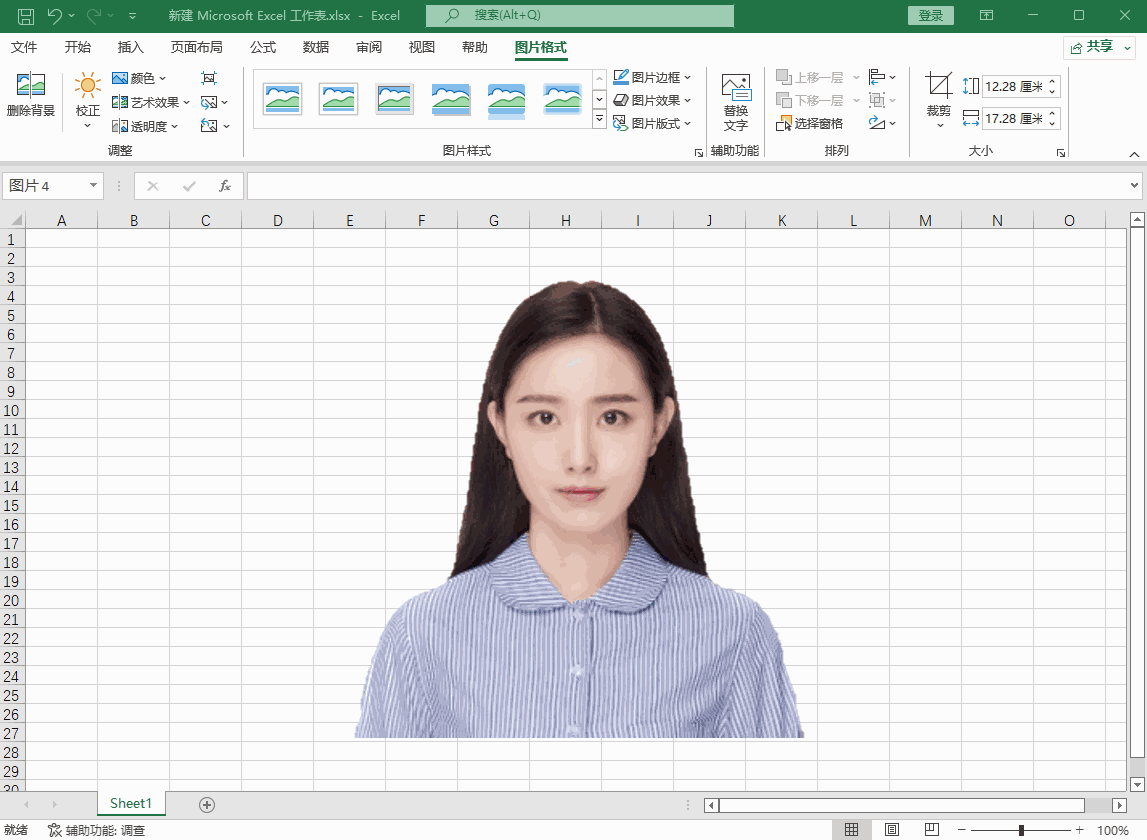Decrease picture width with the down stepper

click(1053, 124)
